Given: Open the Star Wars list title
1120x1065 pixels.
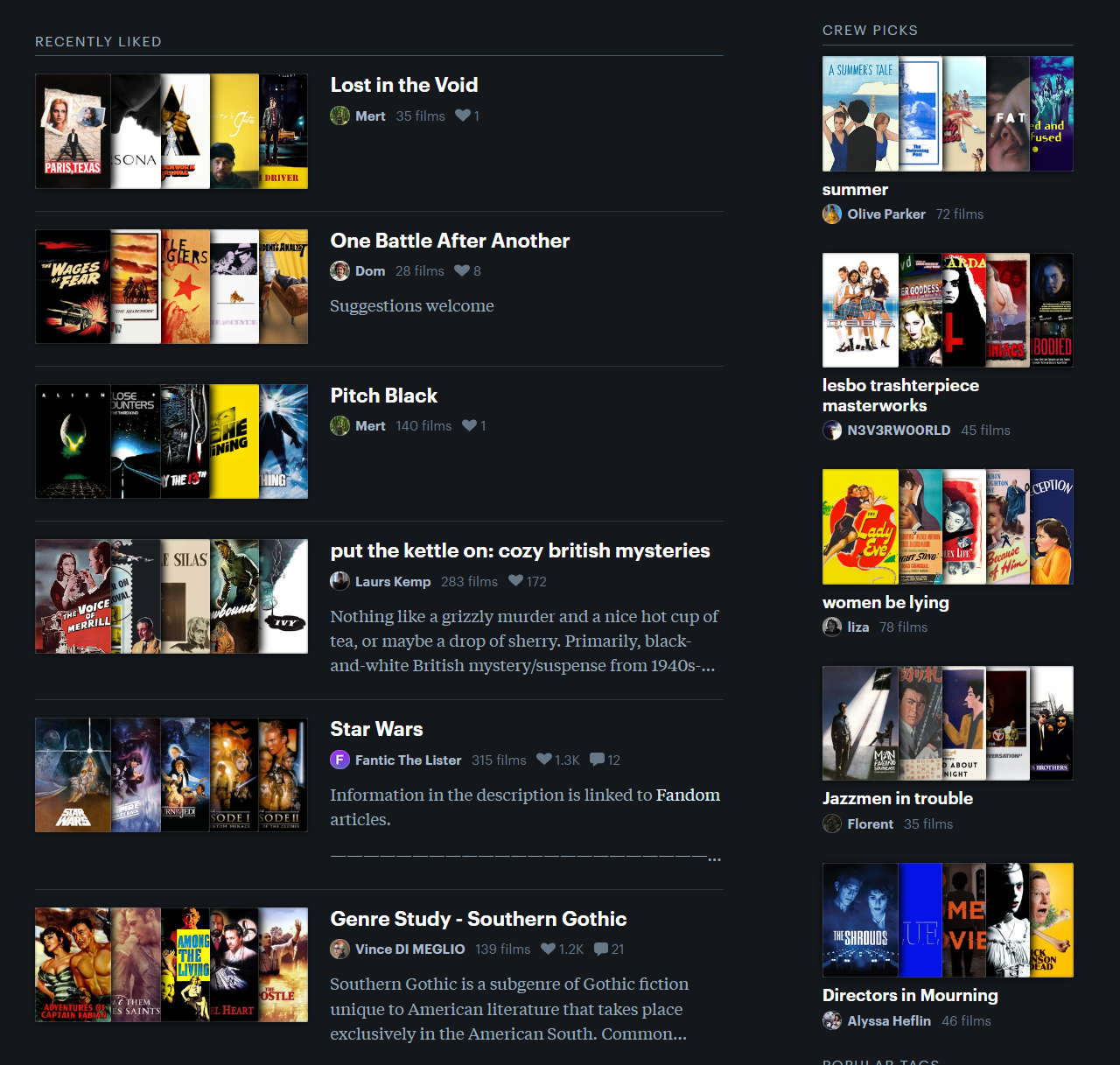Looking at the screenshot, I should pyautogui.click(x=376, y=729).
